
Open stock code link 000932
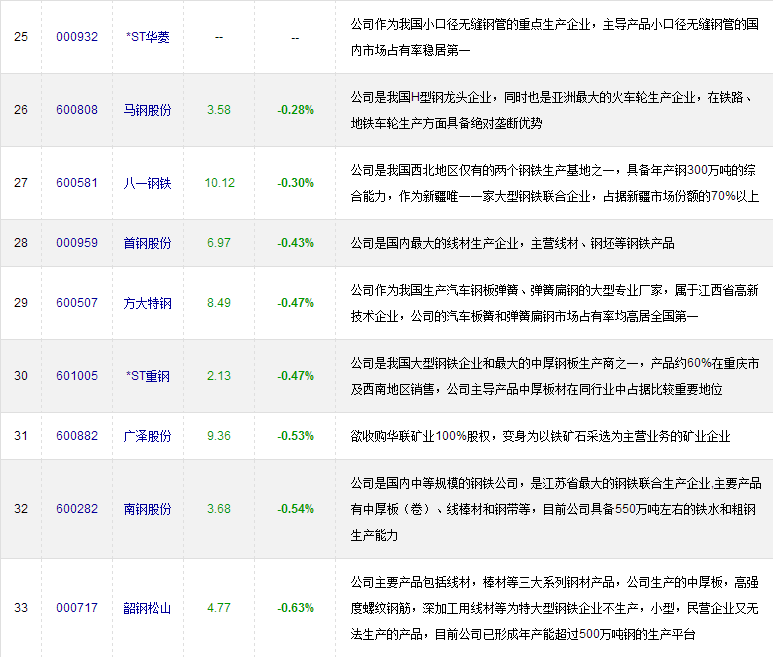pyautogui.click(x=77, y=37)
